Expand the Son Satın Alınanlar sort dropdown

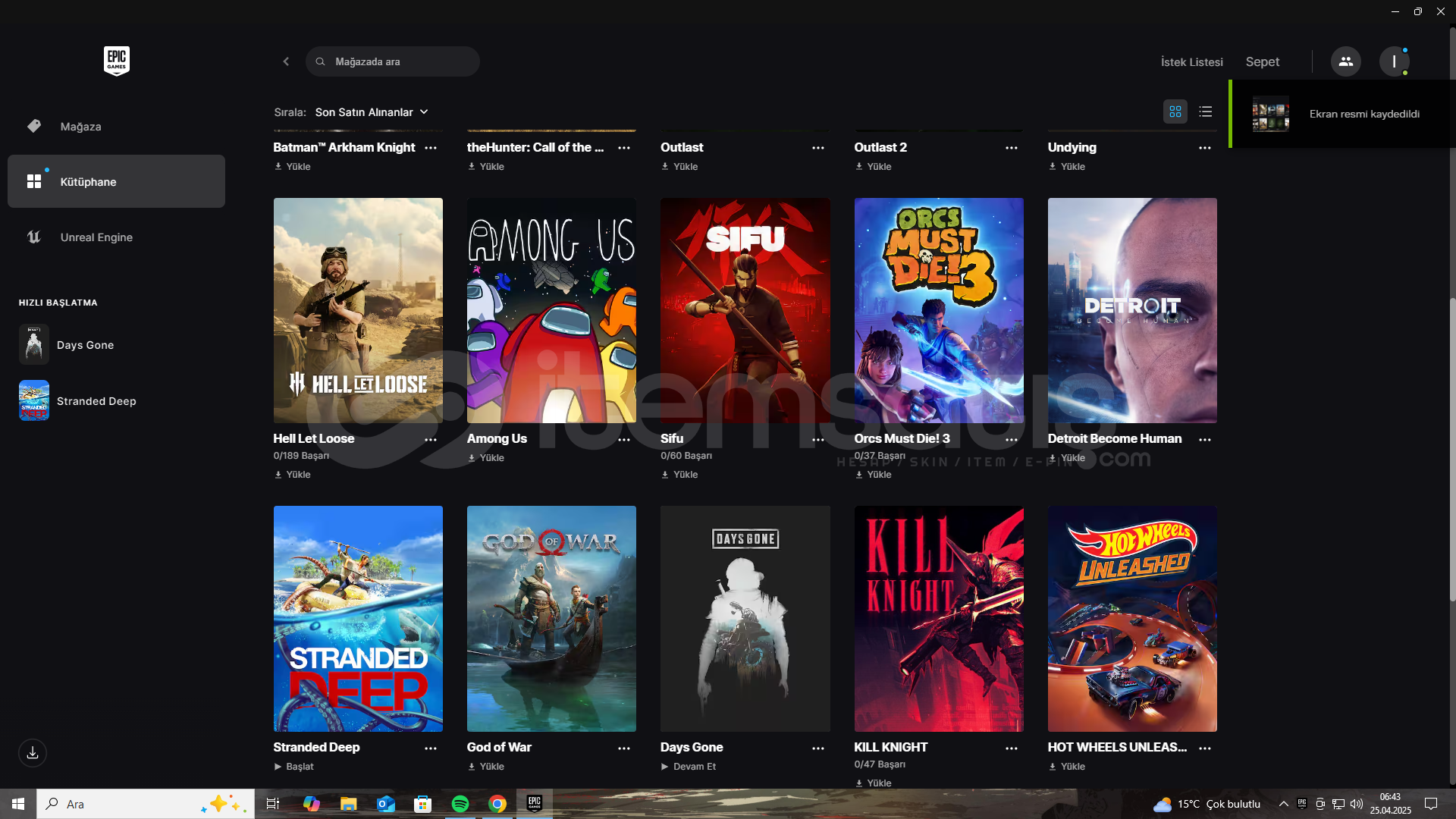click(x=372, y=112)
